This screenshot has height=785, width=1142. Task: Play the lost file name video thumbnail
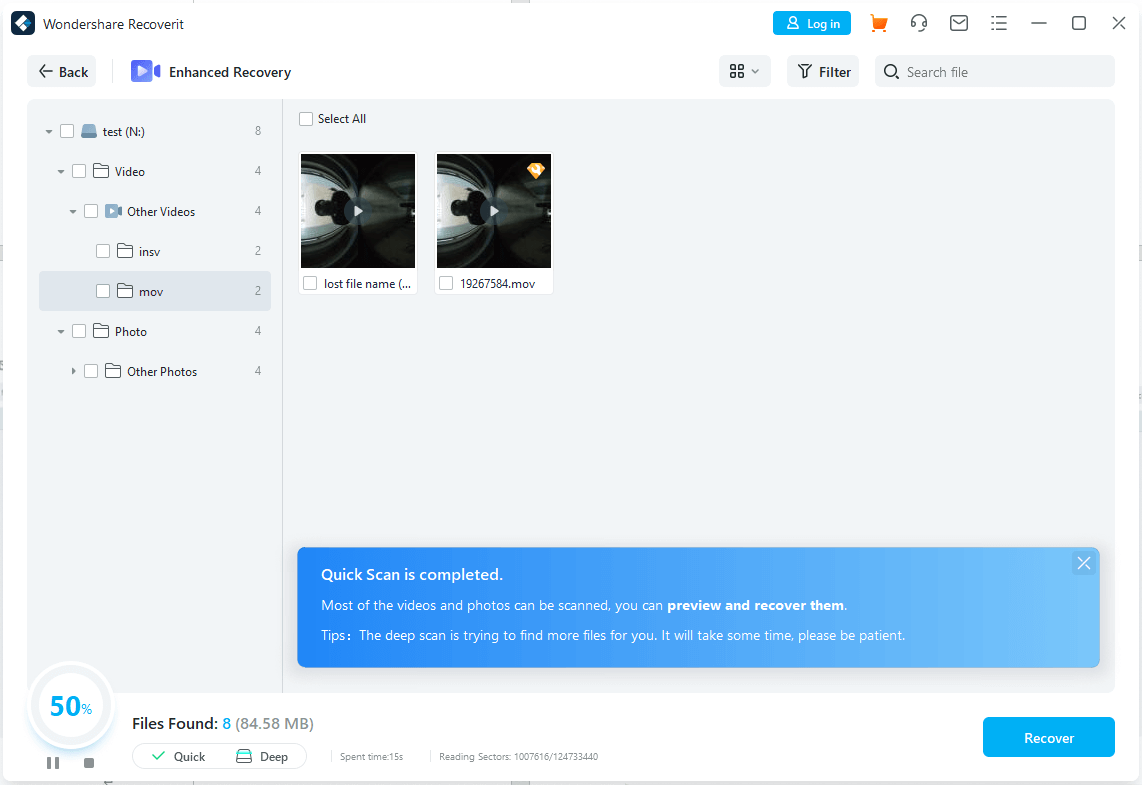[358, 210]
